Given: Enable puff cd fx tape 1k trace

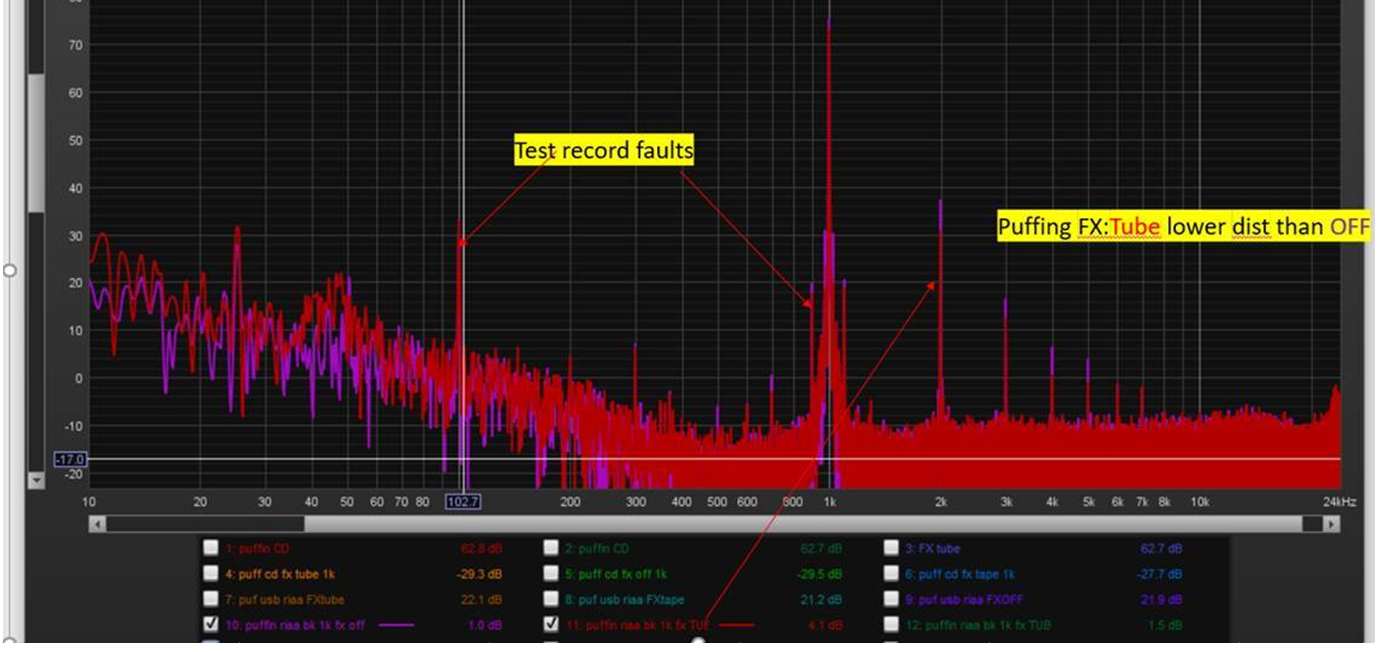Looking at the screenshot, I should pyautogui.click(x=891, y=574).
